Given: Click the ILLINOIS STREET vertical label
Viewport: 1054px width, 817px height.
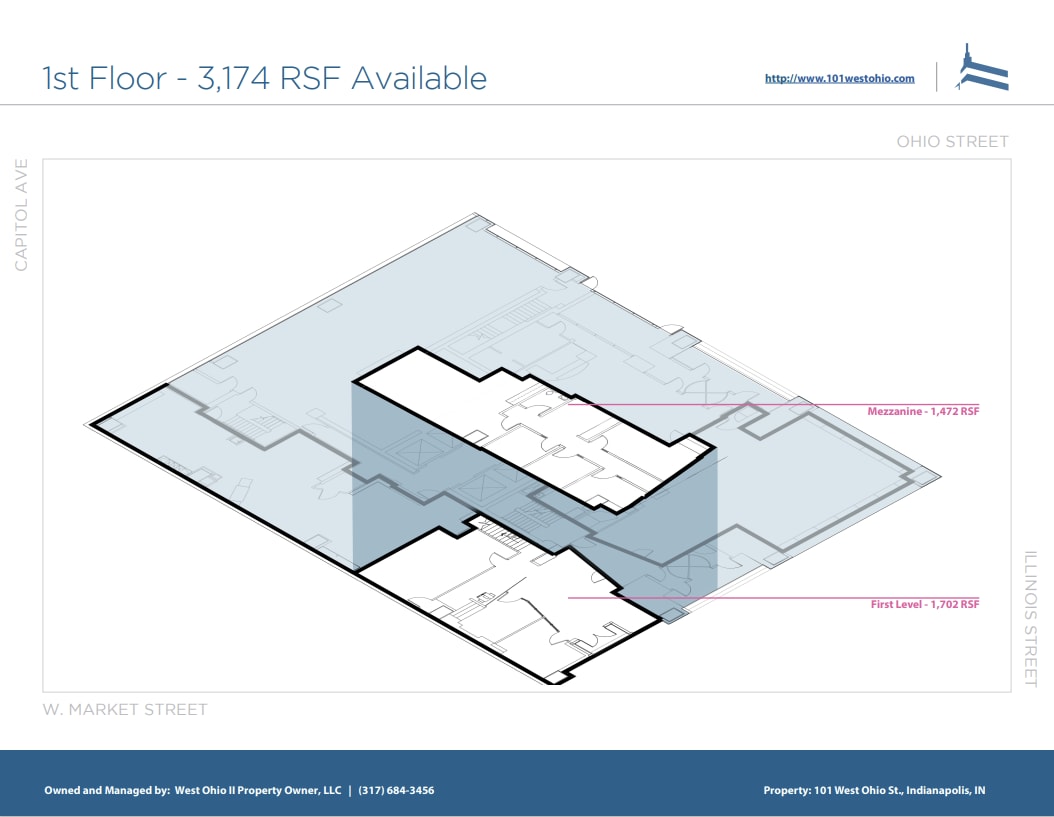Looking at the screenshot, I should 1030,618.
